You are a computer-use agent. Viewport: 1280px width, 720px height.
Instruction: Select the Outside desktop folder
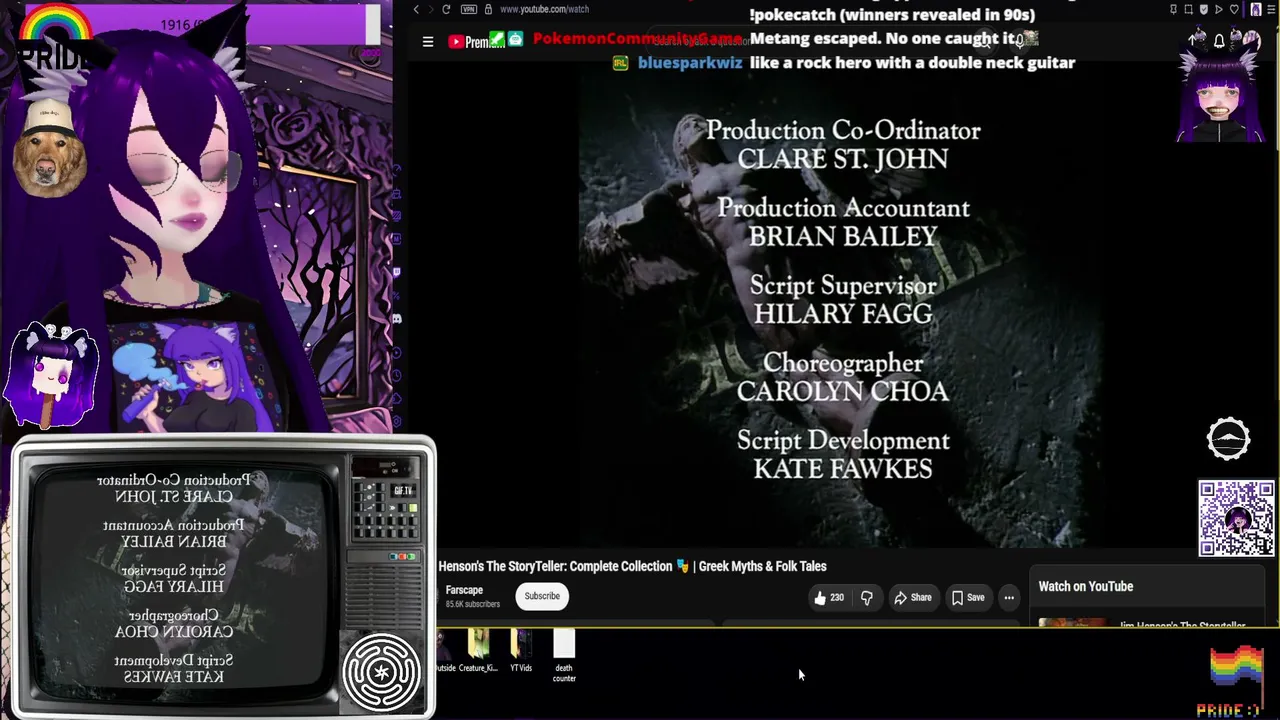[x=445, y=651]
